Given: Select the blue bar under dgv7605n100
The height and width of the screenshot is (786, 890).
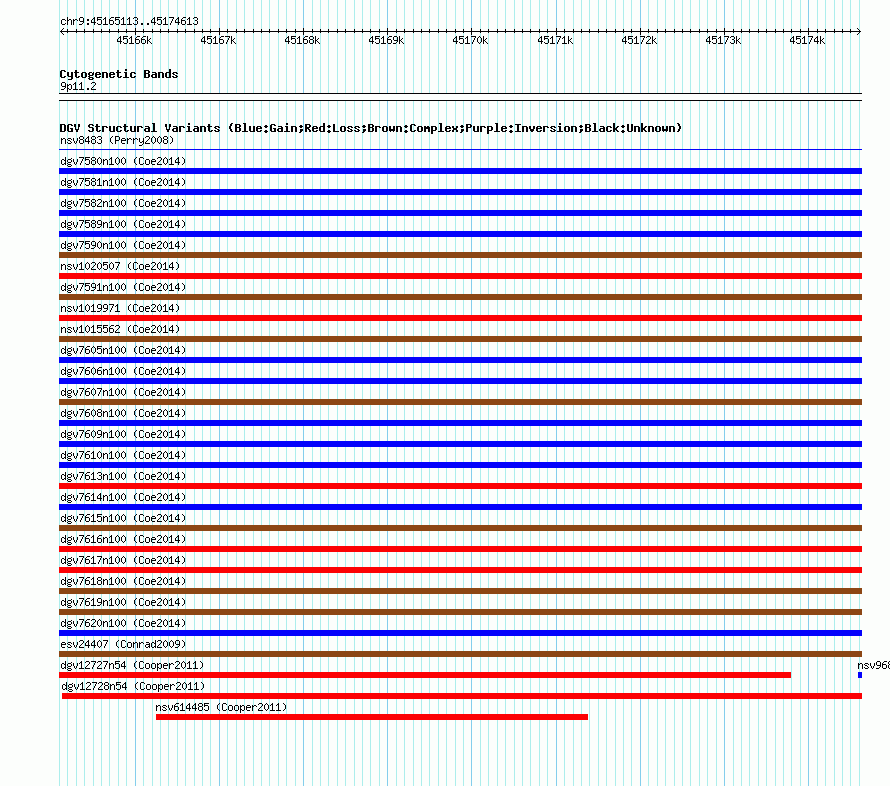Looking at the screenshot, I should (x=460, y=360).
